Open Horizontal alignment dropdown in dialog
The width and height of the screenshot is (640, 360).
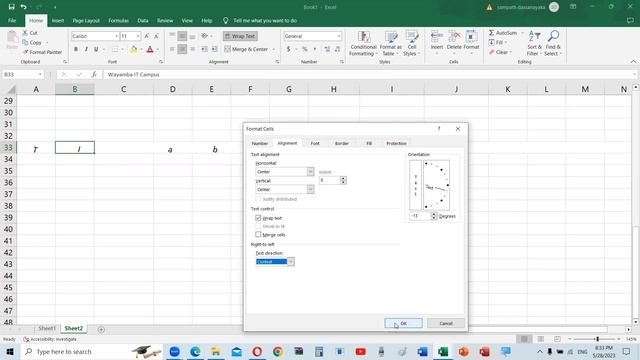(310, 172)
